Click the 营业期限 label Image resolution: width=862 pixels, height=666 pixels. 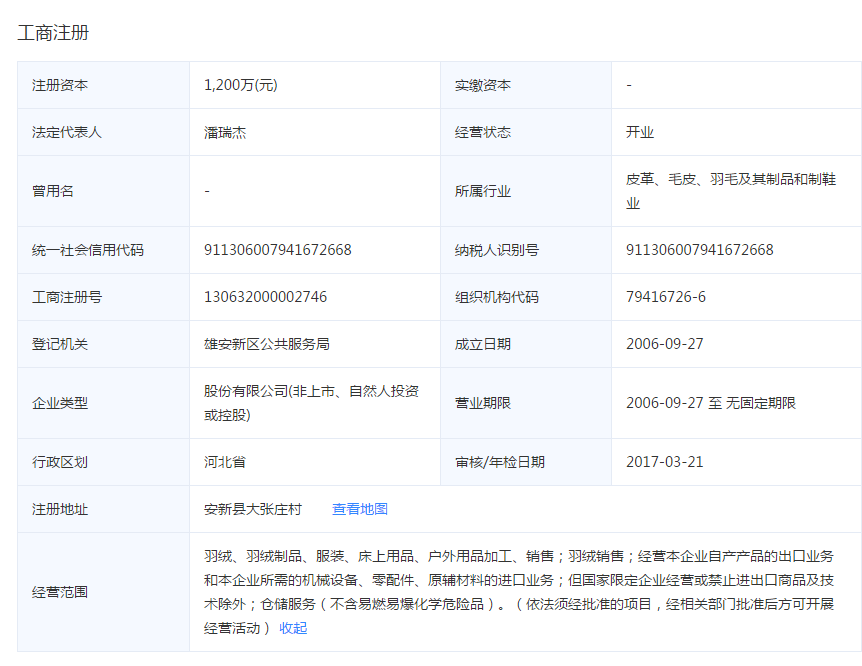(x=483, y=403)
